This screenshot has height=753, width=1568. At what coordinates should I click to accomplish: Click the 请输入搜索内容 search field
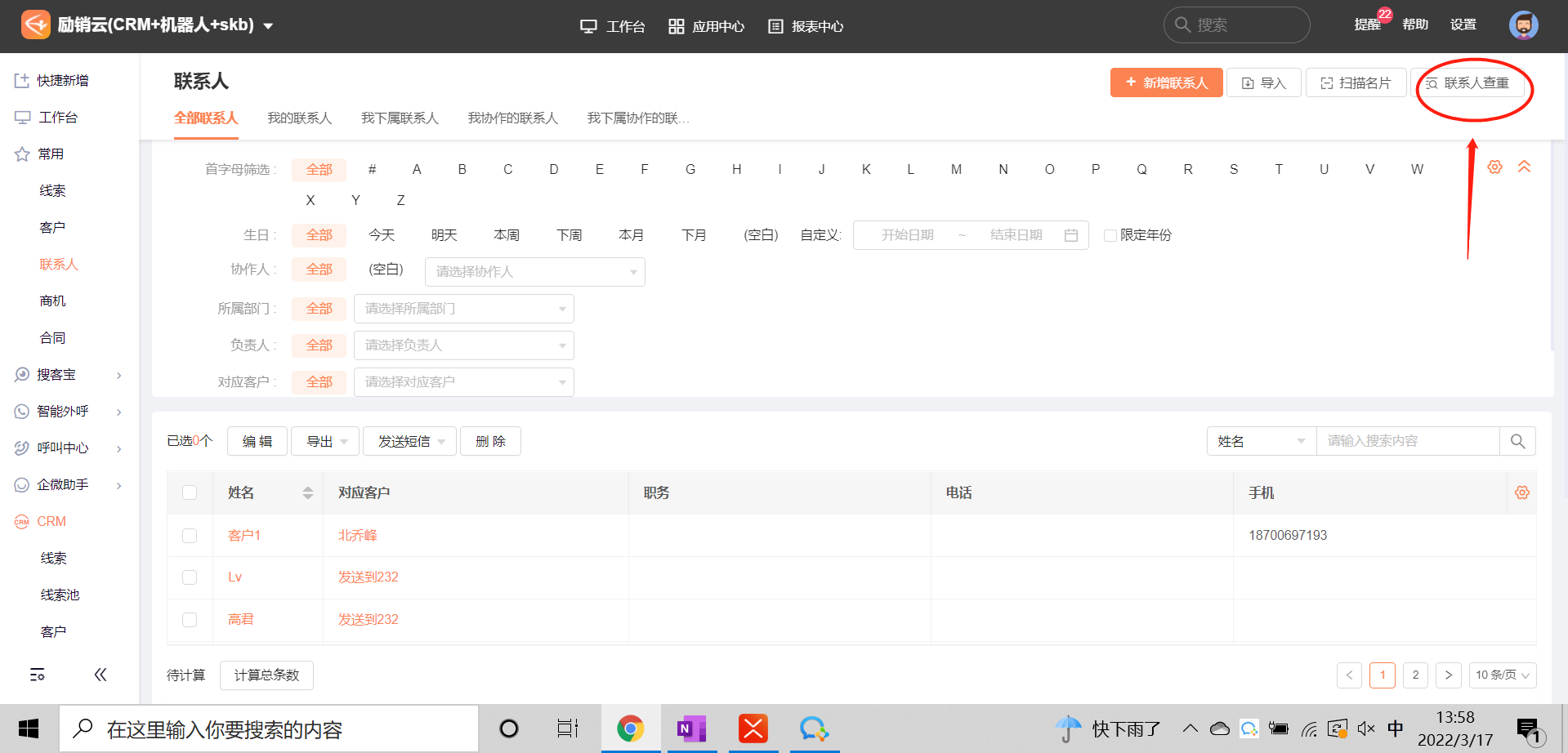(1407, 441)
